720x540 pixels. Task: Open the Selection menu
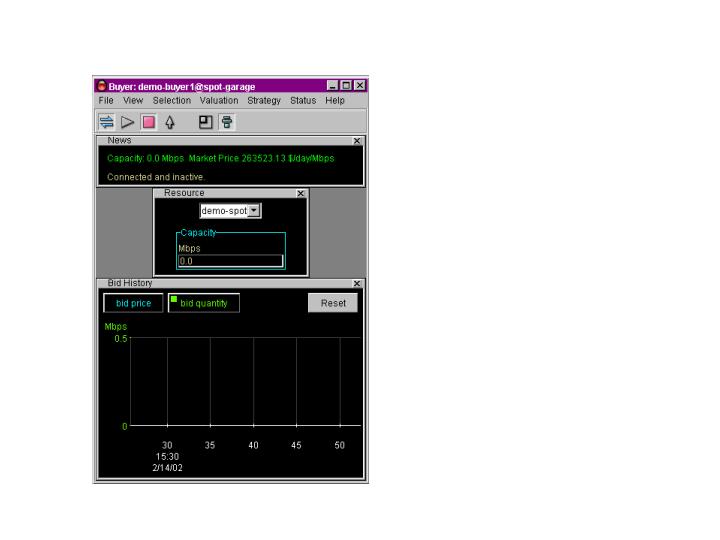(172, 101)
